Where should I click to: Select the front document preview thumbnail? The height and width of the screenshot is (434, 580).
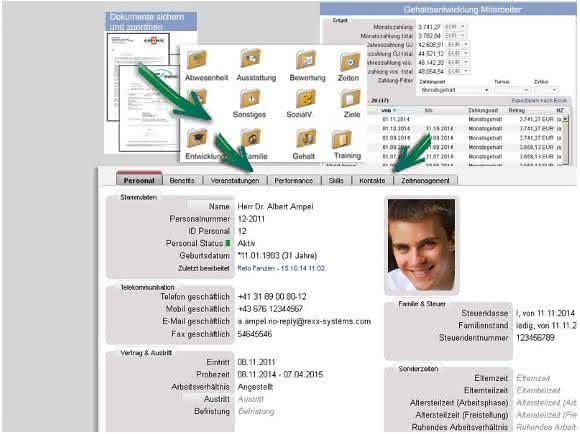point(148,109)
